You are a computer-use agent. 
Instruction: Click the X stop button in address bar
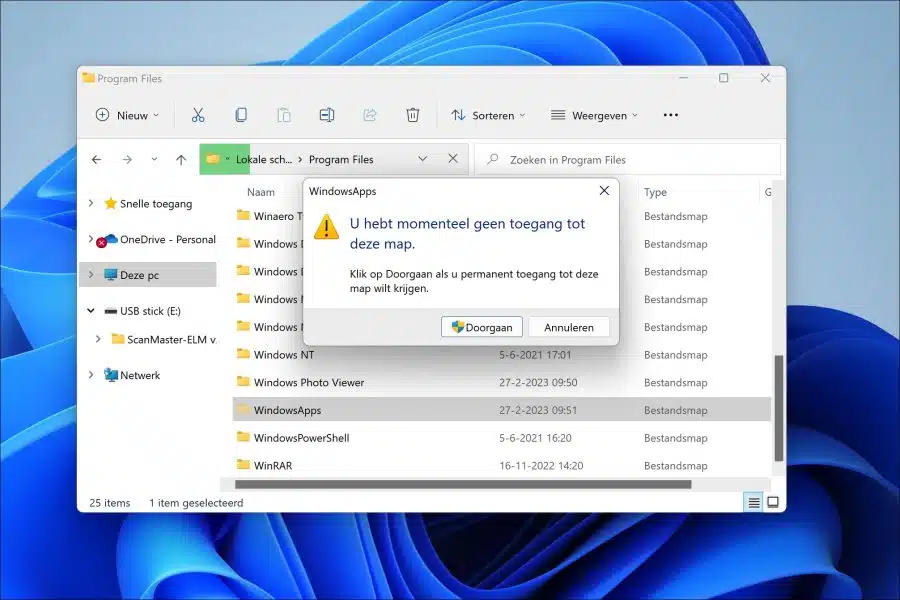click(453, 158)
